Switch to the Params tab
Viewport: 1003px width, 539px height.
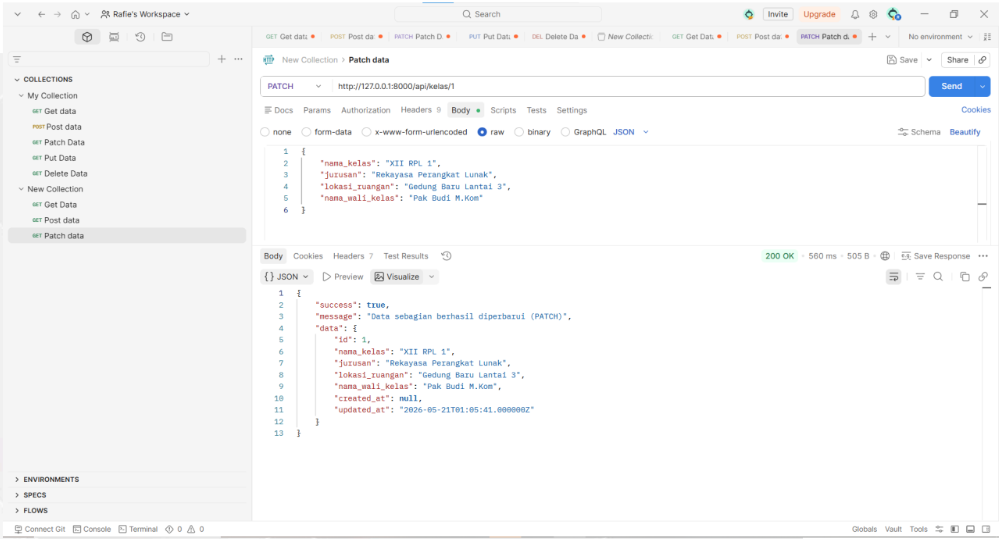point(317,111)
